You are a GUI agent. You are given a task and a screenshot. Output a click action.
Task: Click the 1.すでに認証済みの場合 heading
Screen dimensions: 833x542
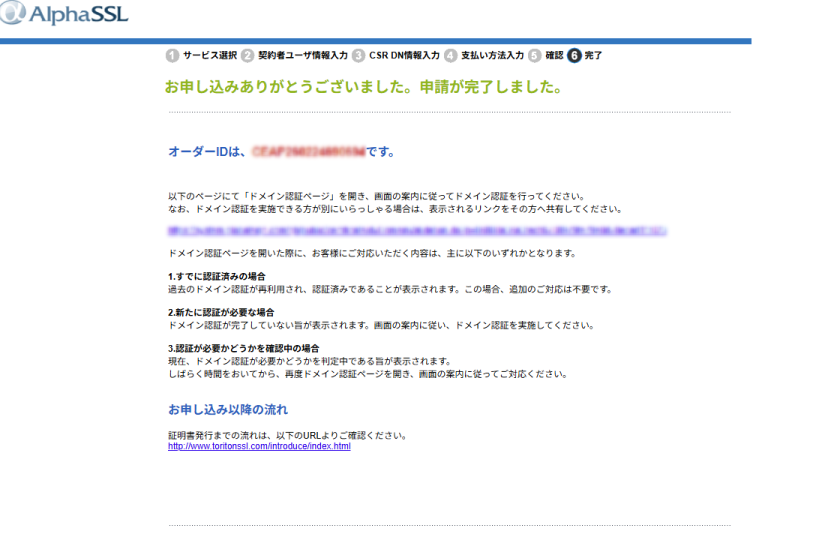pos(216,276)
